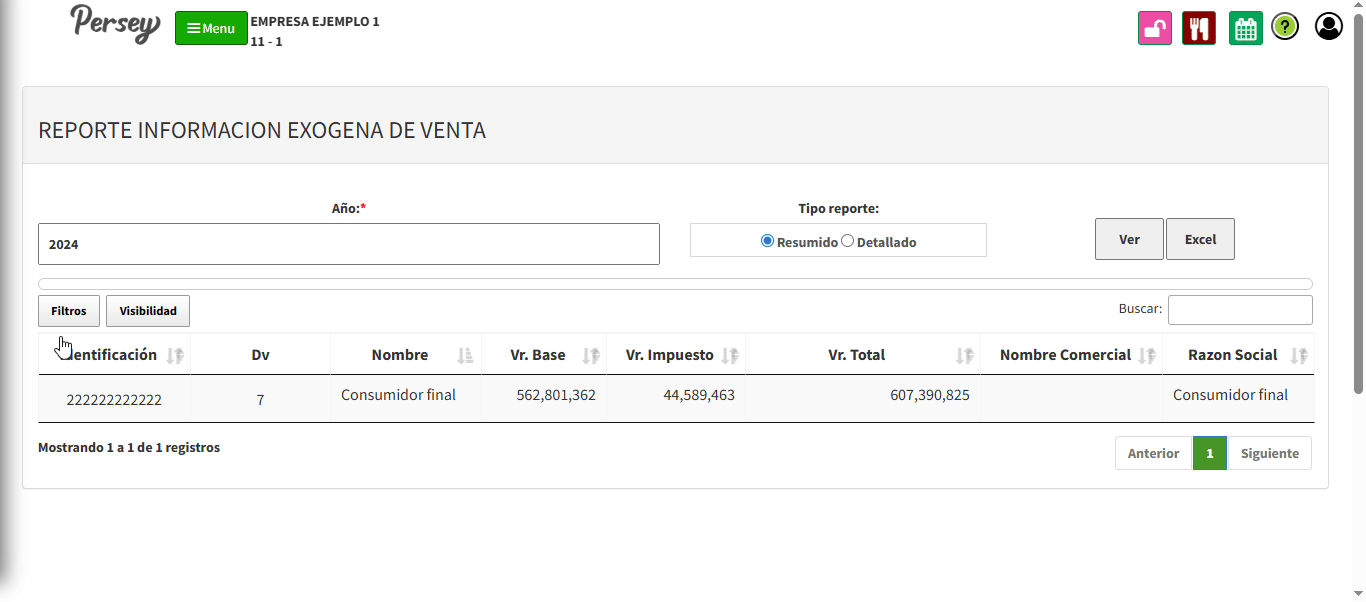The width and height of the screenshot is (1366, 602).
Task: Click the horizontal progress bar above Filtros
Action: [x=675, y=284]
